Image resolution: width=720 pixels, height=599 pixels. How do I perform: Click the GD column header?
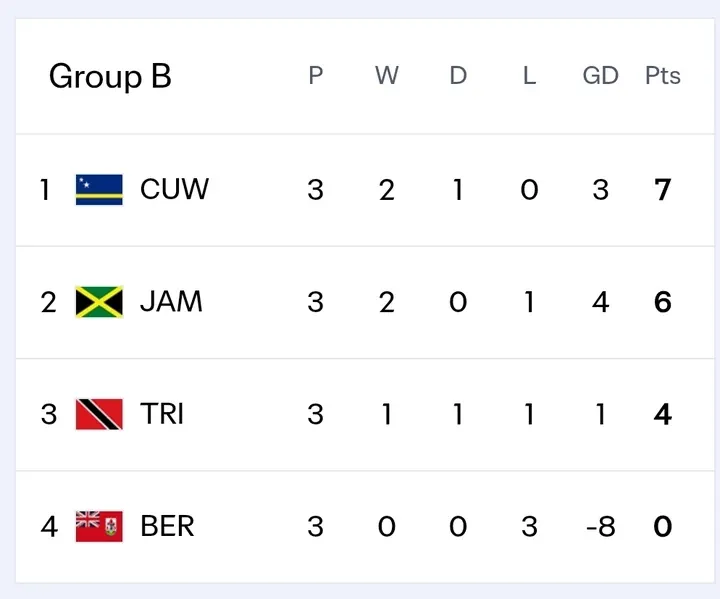point(600,76)
